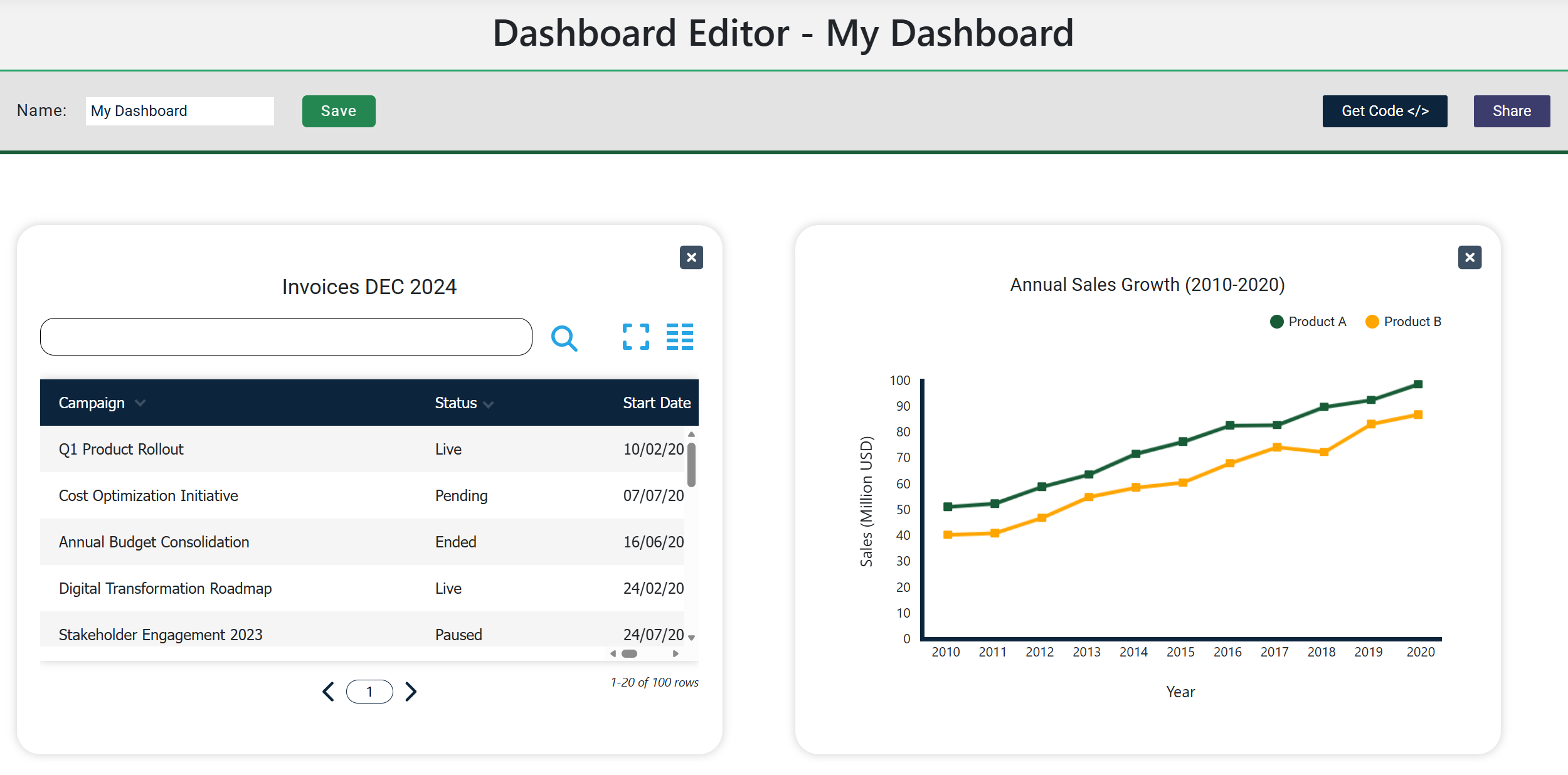Select the Q1 Product Rollout row
Image resolution: width=1568 pixels, height=775 pixels.
251,449
